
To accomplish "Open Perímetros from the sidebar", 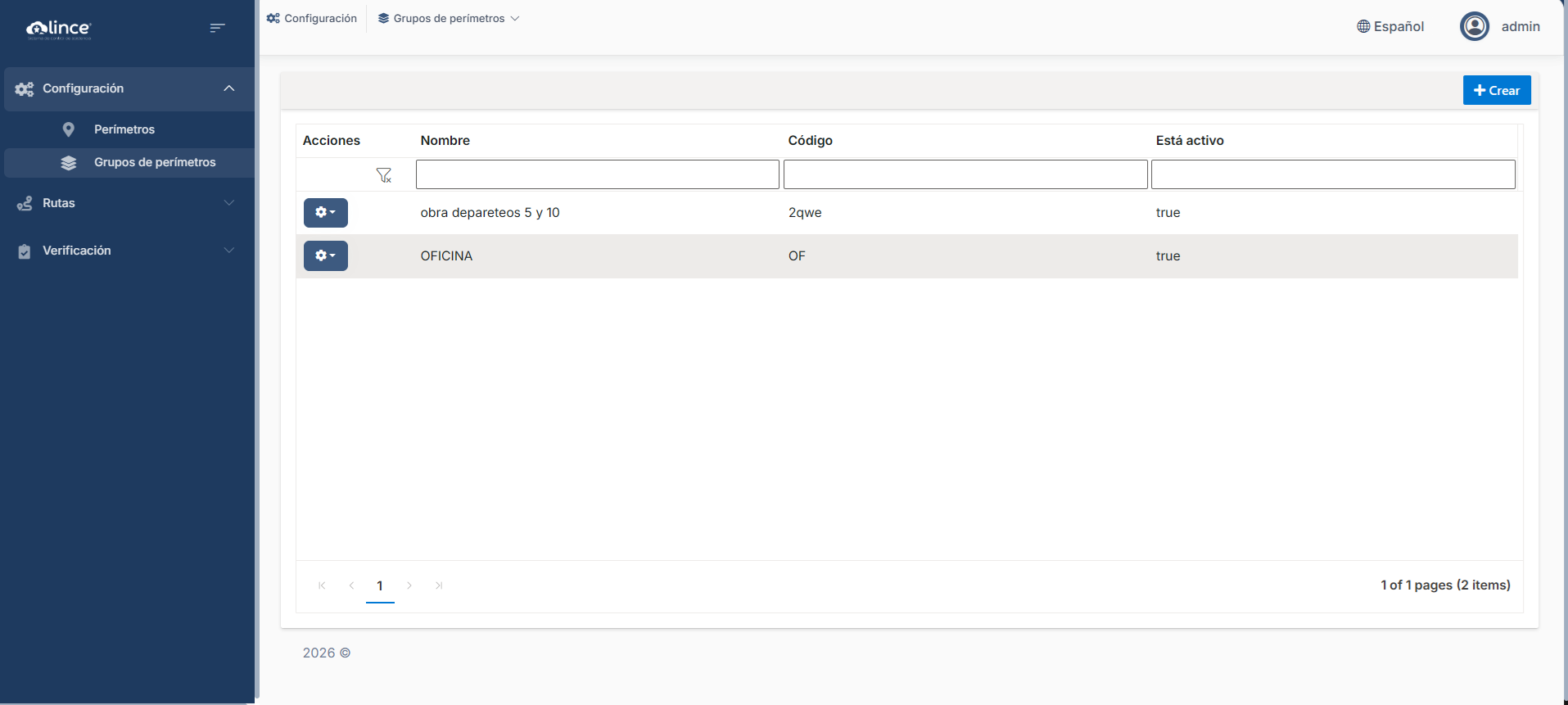I will 124,129.
